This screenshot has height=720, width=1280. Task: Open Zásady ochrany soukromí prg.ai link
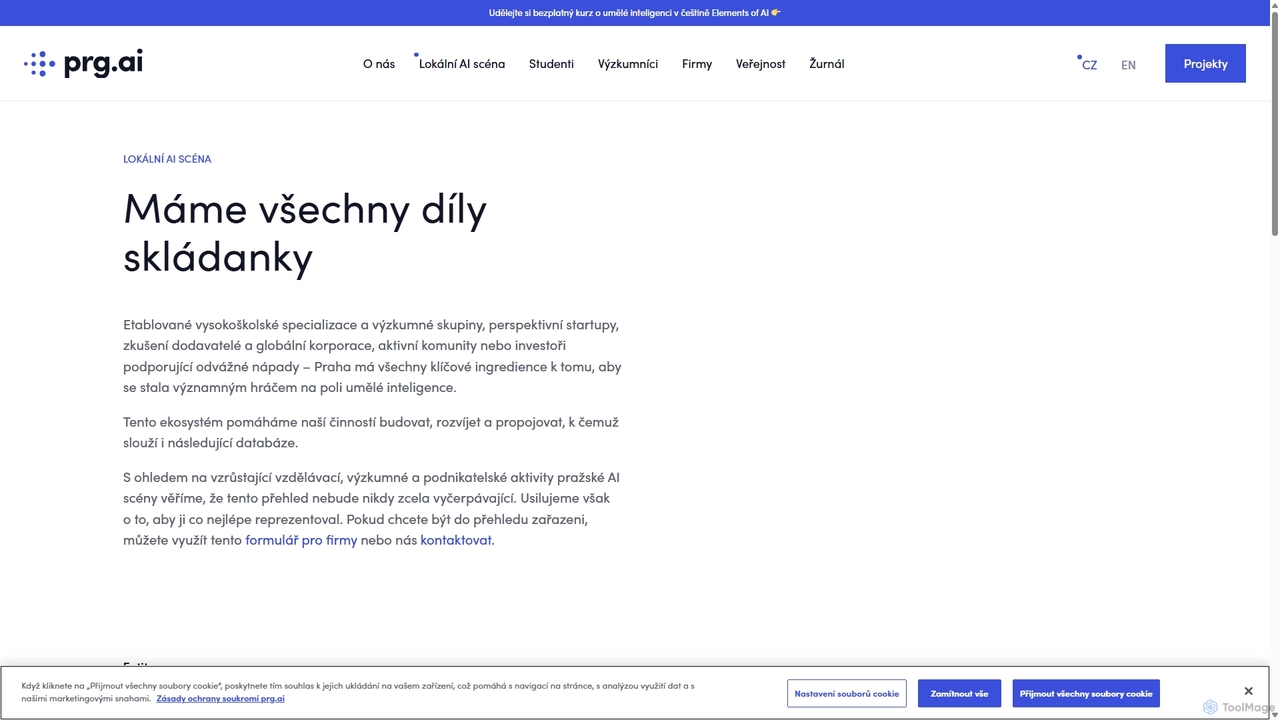[220, 698]
